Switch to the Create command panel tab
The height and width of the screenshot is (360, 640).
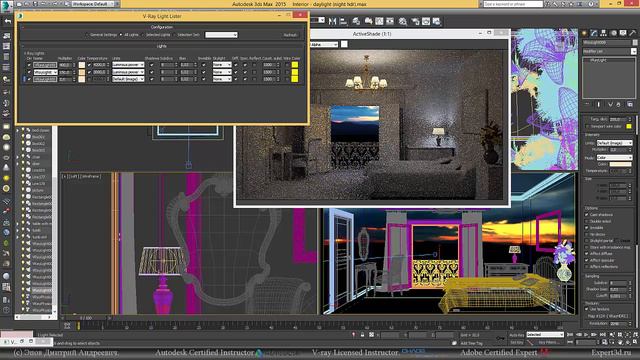pos(584,33)
